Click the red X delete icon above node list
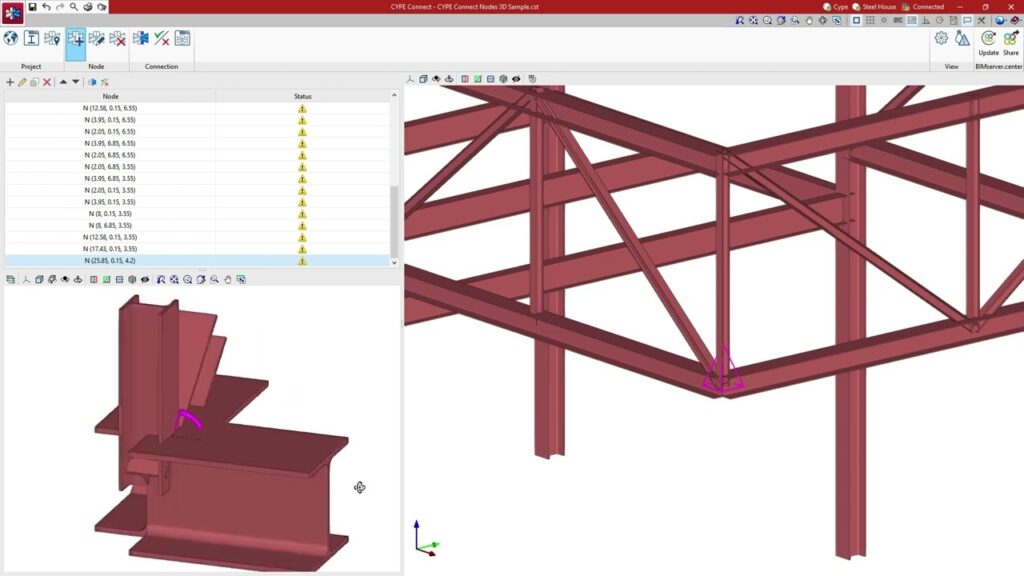The height and width of the screenshot is (576, 1024). [x=47, y=82]
